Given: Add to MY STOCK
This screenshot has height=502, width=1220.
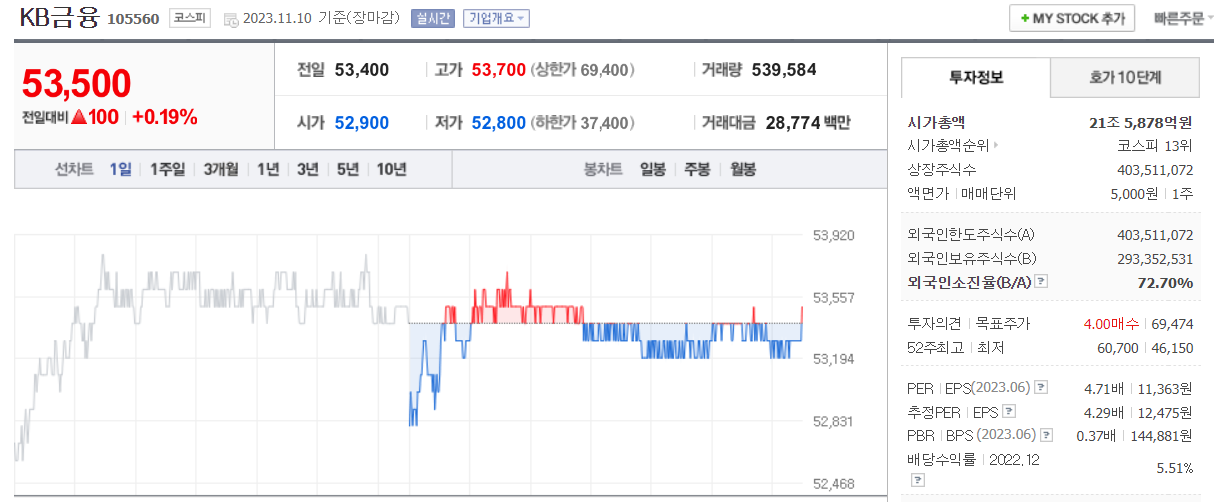Looking at the screenshot, I should pyautogui.click(x=1072, y=18).
